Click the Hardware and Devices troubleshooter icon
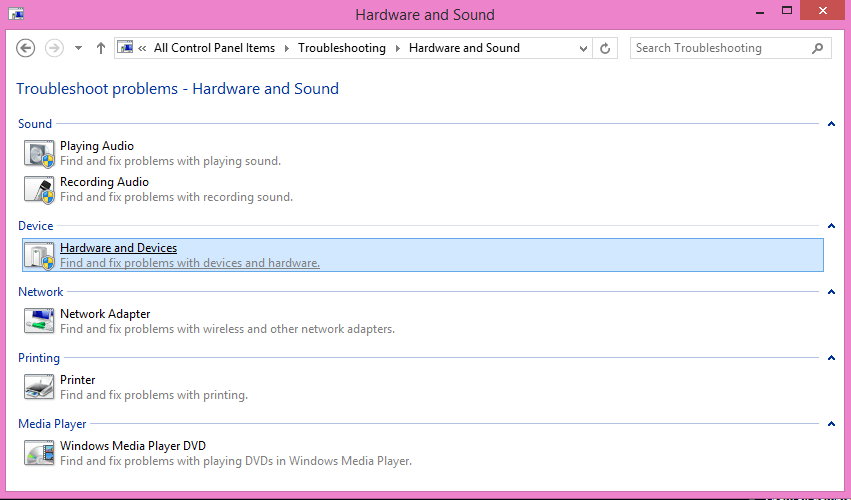The width and height of the screenshot is (851, 500). click(39, 256)
